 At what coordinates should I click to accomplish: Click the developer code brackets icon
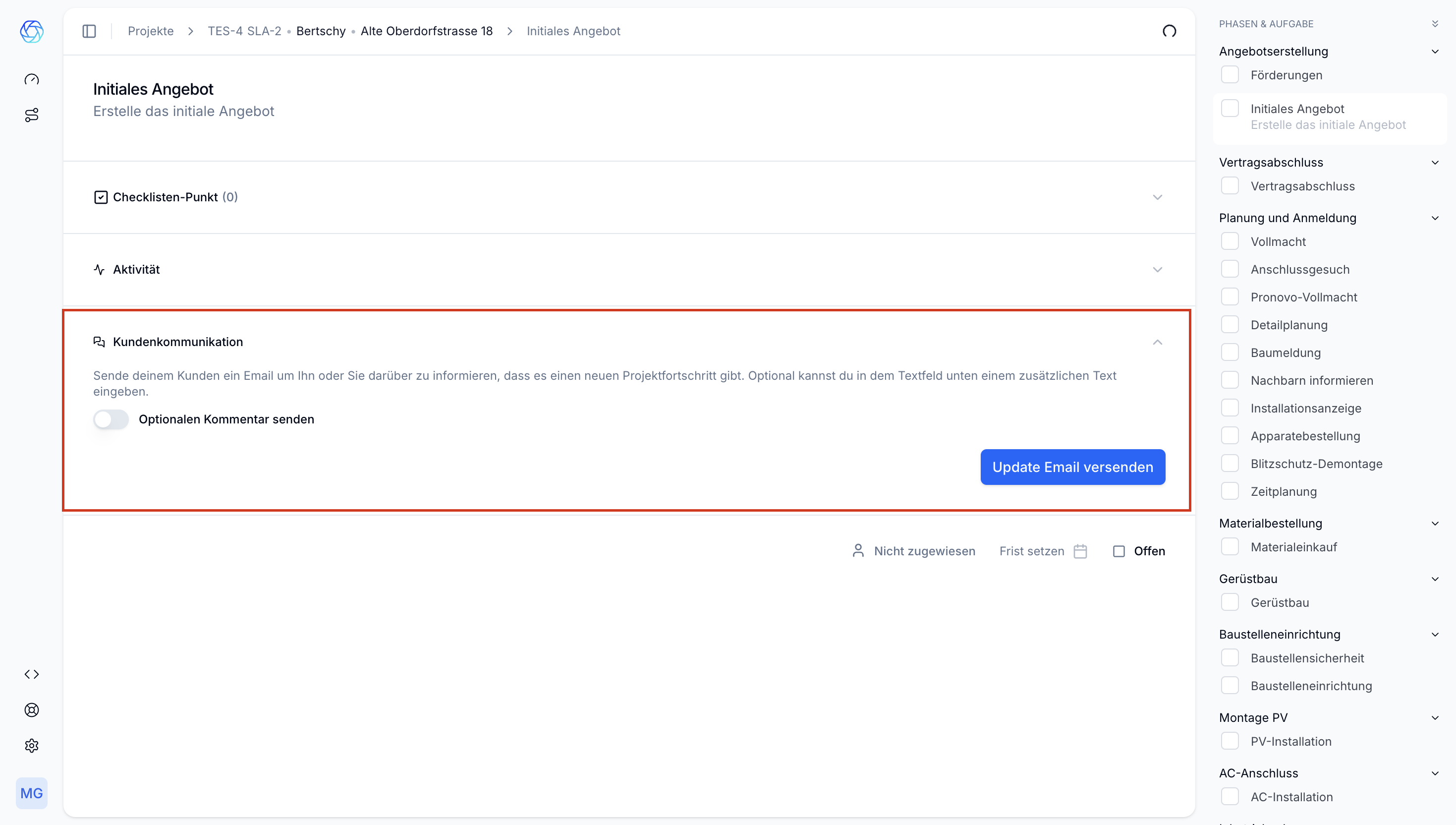coord(32,674)
